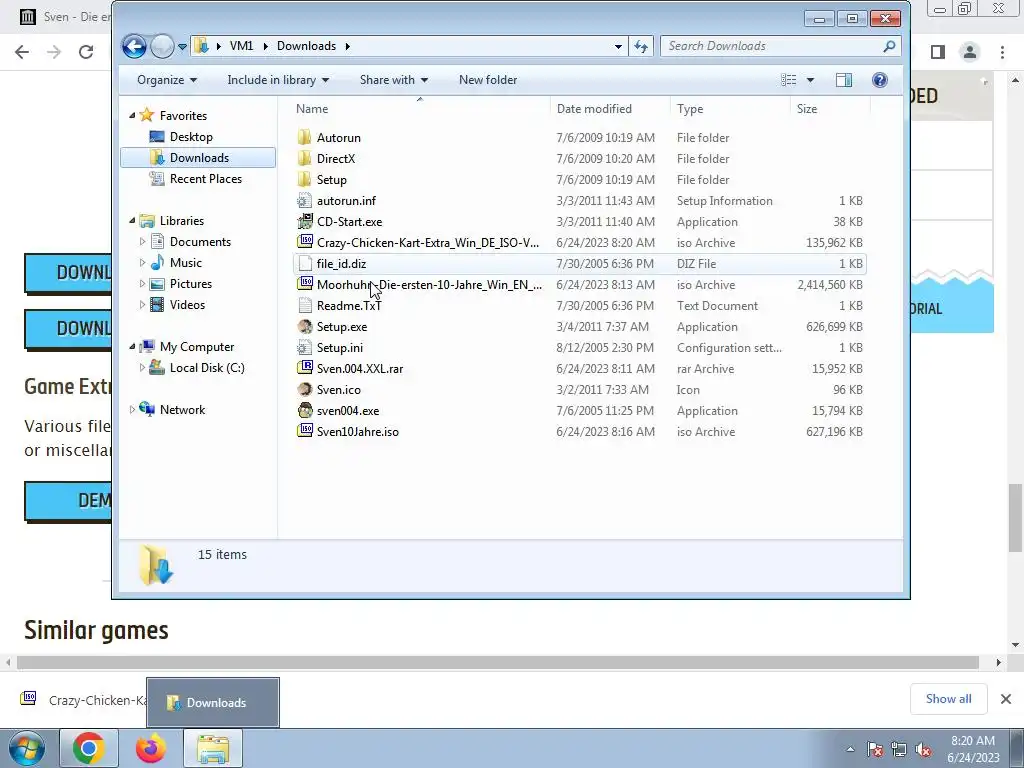Image resolution: width=1024 pixels, height=768 pixels.
Task: Launch Chrome from the taskbar
Action: [89, 748]
